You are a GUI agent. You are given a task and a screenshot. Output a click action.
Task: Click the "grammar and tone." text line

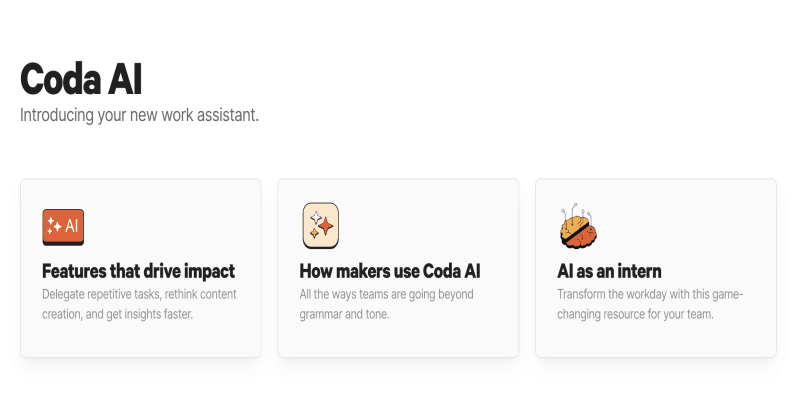344,314
